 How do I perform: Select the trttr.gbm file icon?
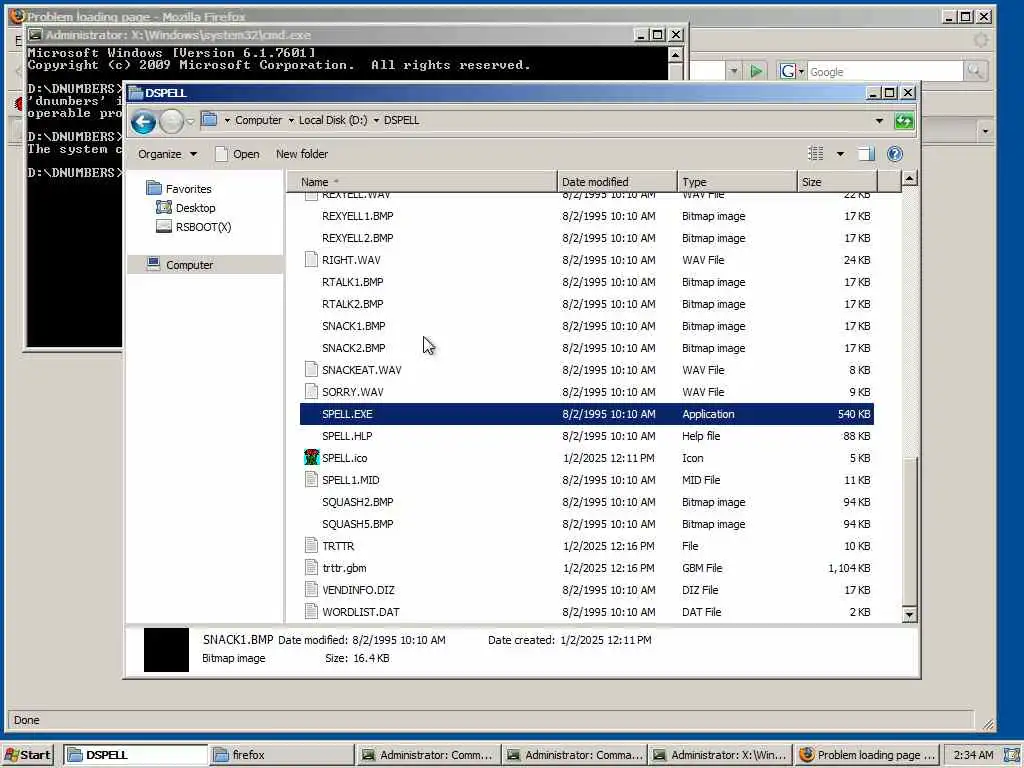tap(312, 568)
